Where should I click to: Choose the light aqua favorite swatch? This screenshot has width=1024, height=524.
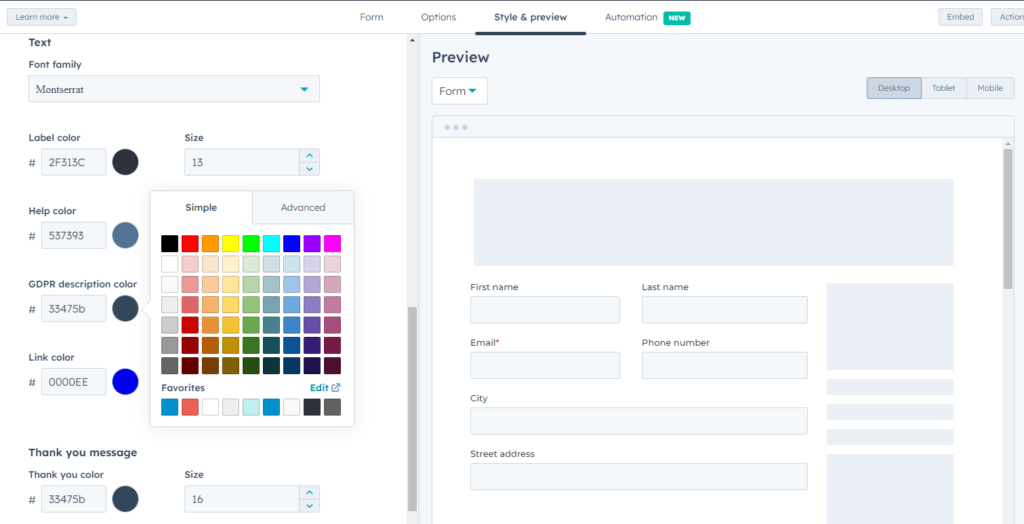tap(251, 407)
